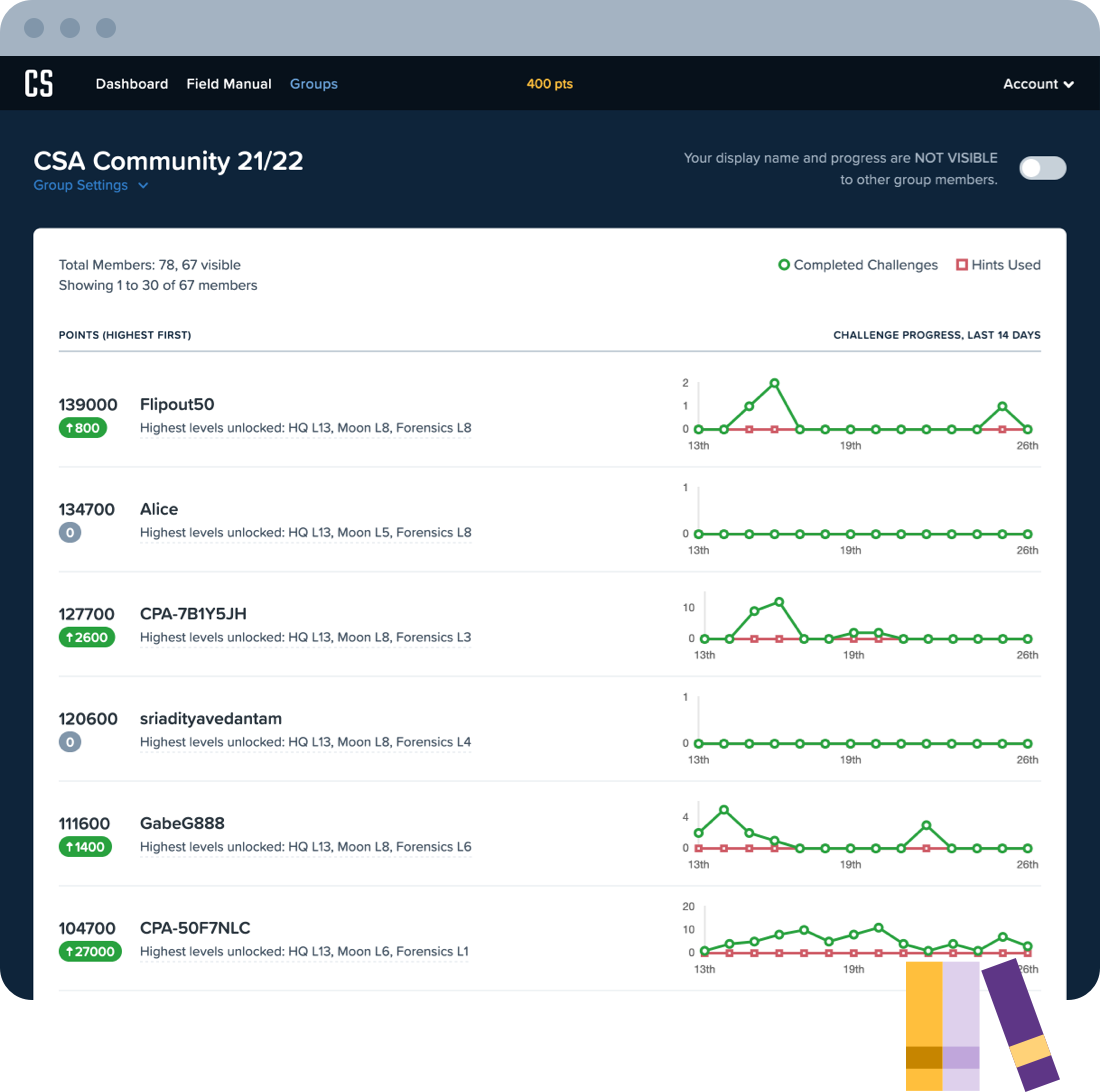The height and width of the screenshot is (1092, 1100).
Task: Click CPA-50F7NLC's 27000 points-gained badge
Action: click(x=90, y=951)
